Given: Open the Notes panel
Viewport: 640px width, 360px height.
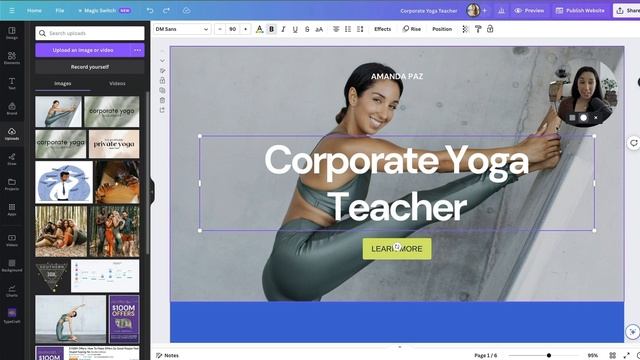Looking at the screenshot, I should (167, 356).
